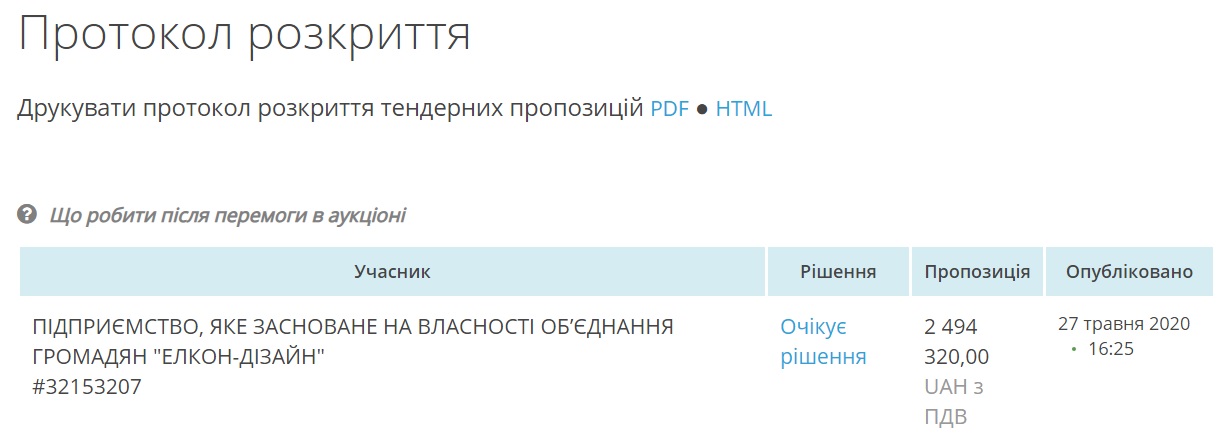Screen dimensions: 1217x445
Task: Click the 'UAH з ПДВ' currency label
Action: pos(955,402)
